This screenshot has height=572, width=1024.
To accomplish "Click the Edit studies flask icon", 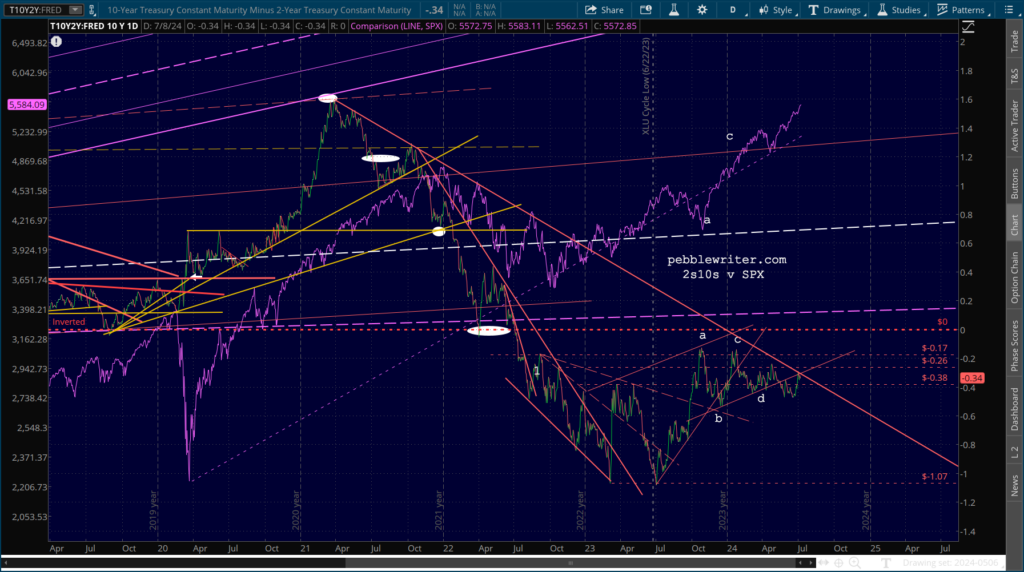I will [673, 10].
